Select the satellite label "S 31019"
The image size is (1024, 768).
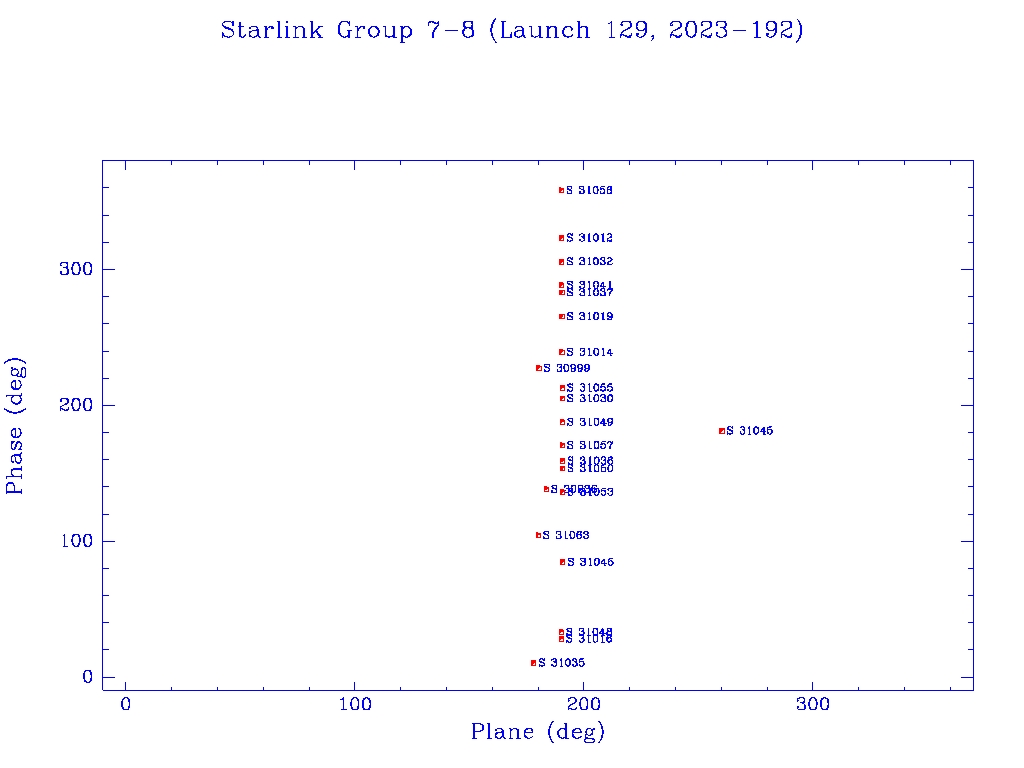tap(590, 317)
